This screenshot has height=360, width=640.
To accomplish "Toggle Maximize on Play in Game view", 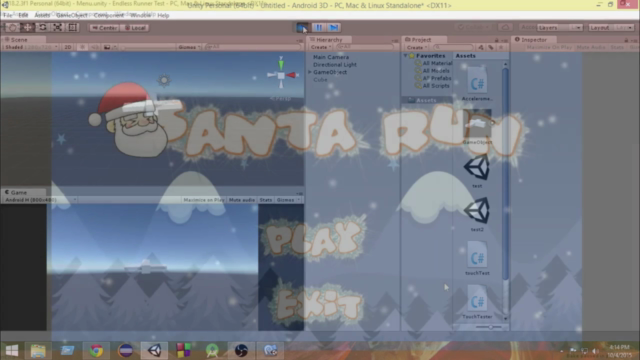I will click(x=204, y=200).
